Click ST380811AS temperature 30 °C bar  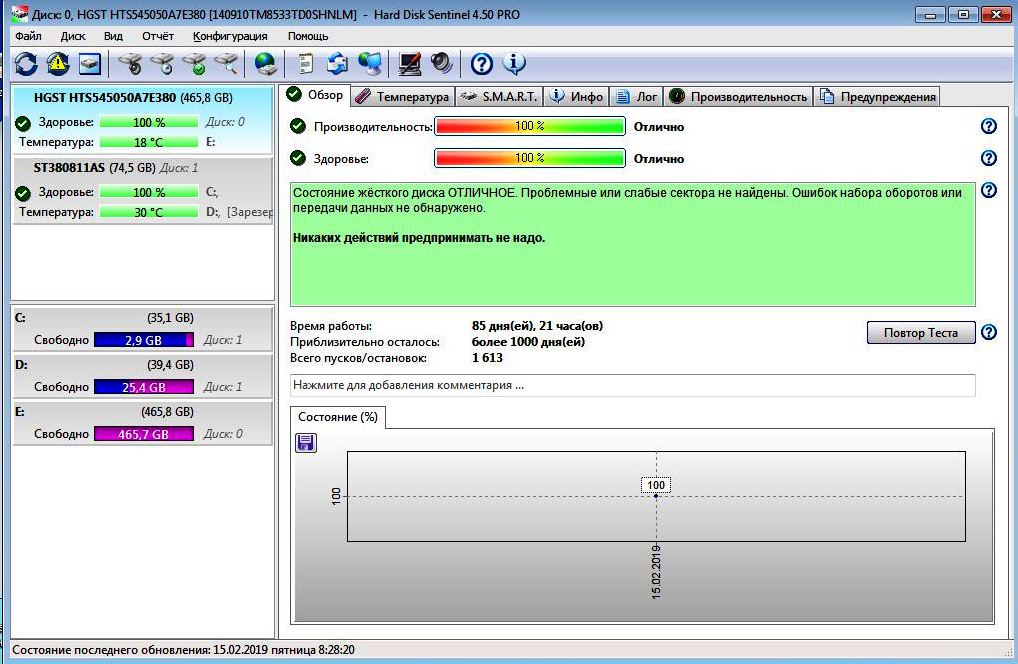point(149,212)
